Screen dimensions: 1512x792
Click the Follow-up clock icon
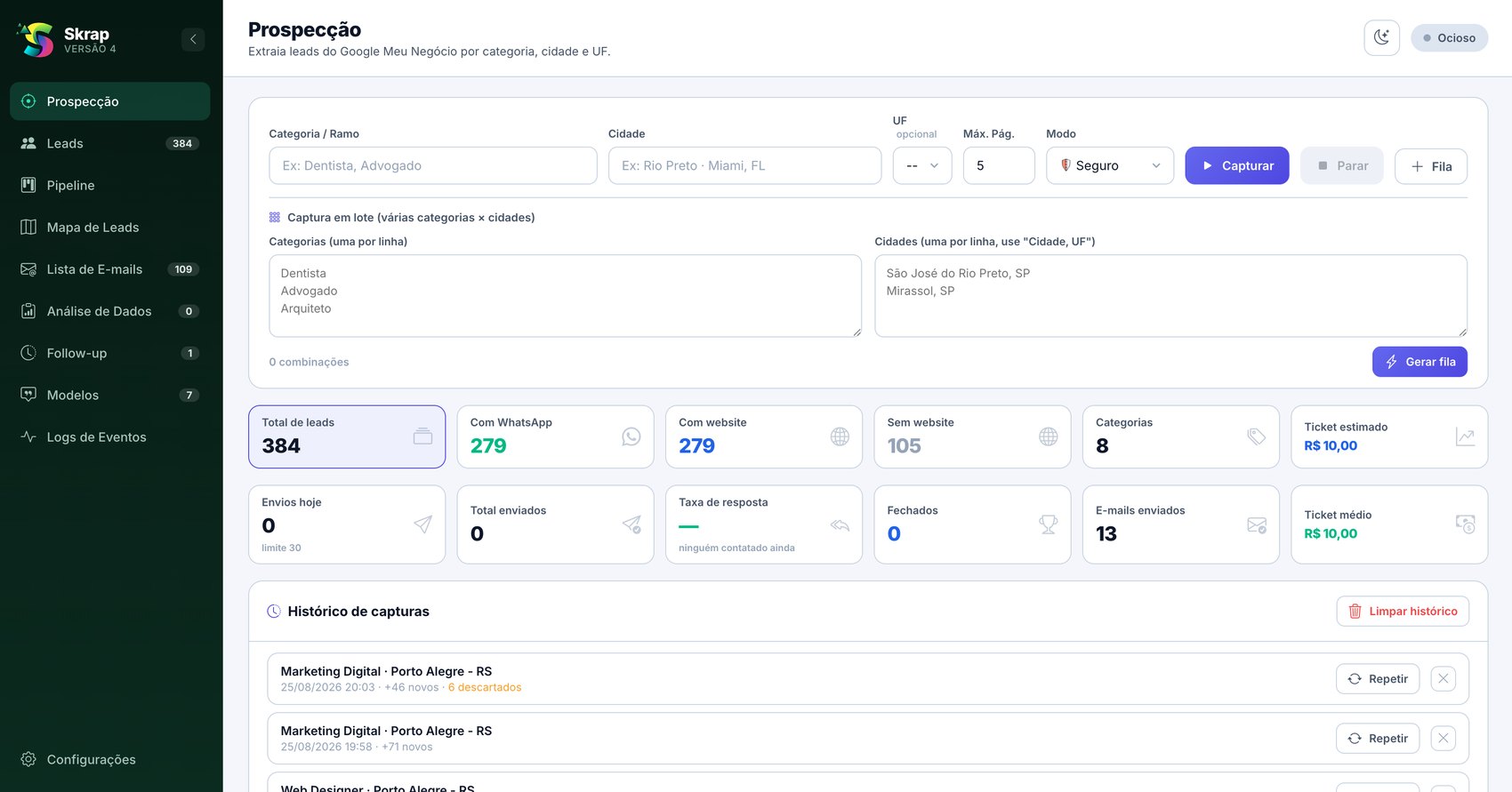tap(28, 353)
